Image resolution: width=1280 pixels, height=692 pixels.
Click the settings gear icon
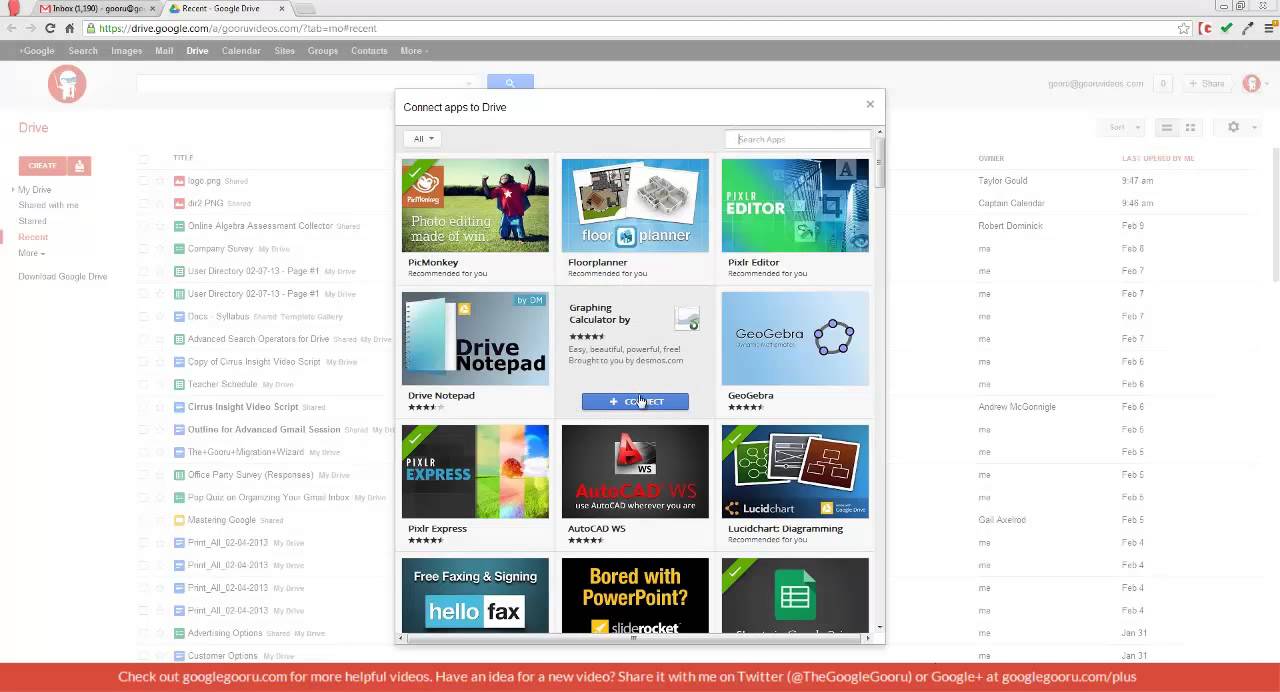(x=1234, y=127)
